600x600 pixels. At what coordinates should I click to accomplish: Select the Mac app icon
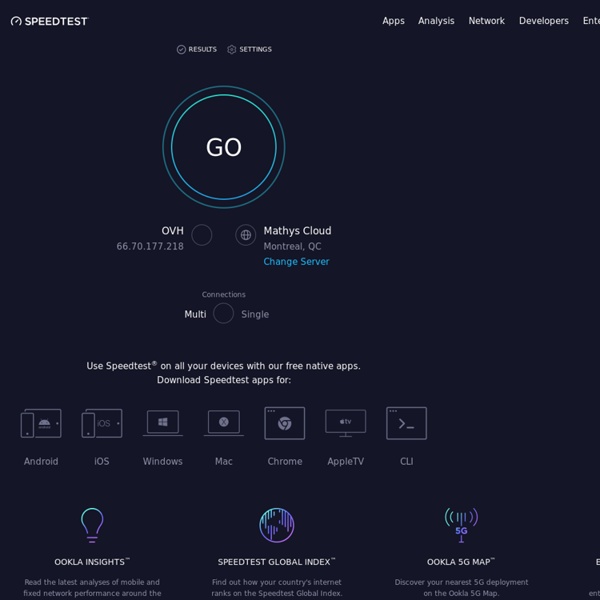point(224,423)
